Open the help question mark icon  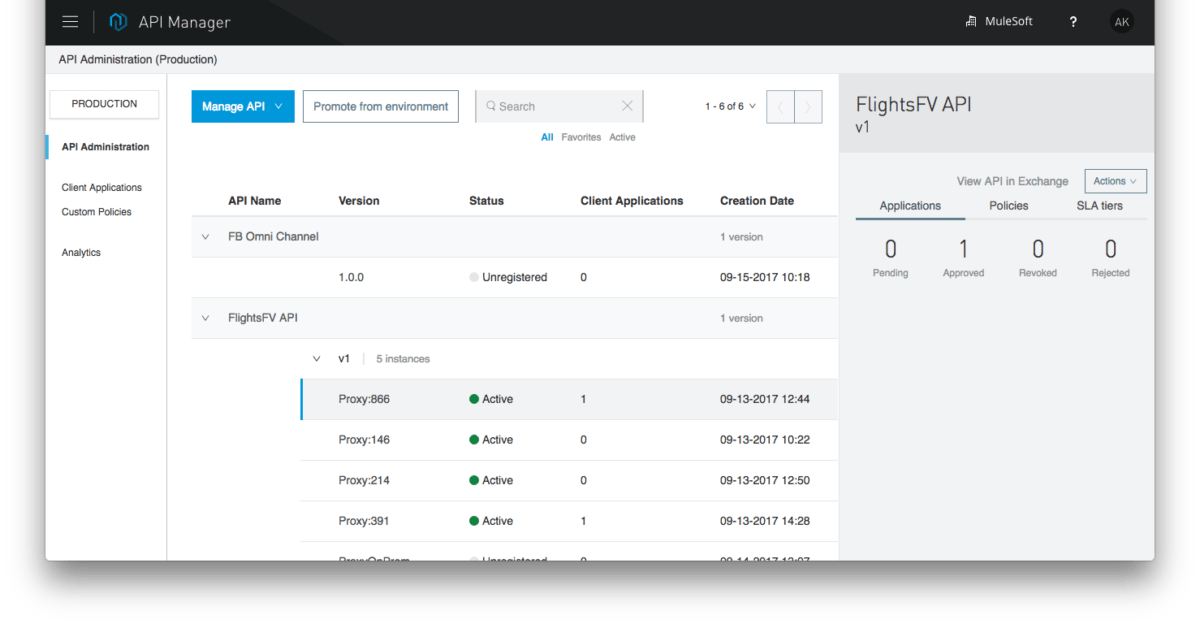point(1072,21)
